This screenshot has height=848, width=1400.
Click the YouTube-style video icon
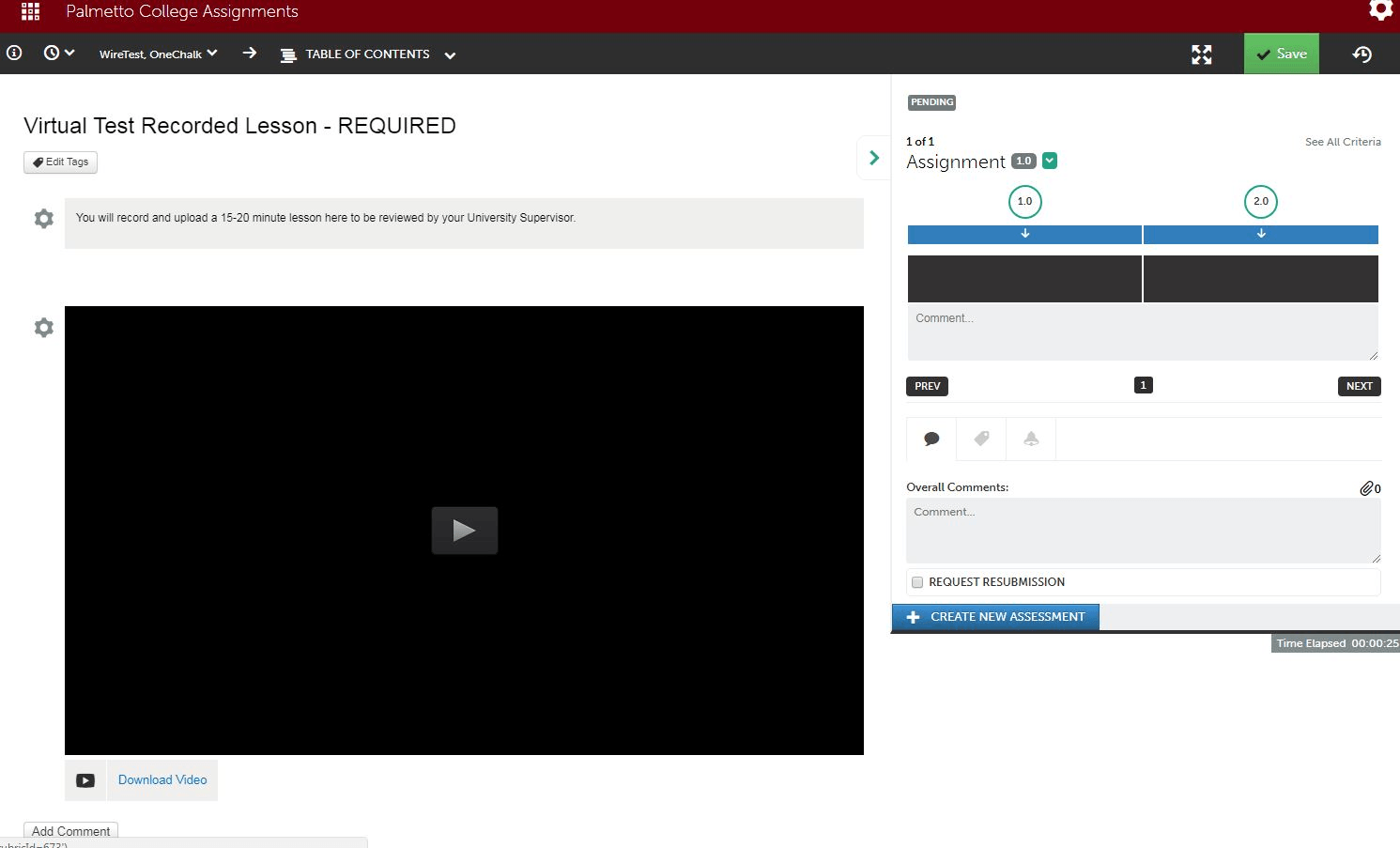pos(85,780)
